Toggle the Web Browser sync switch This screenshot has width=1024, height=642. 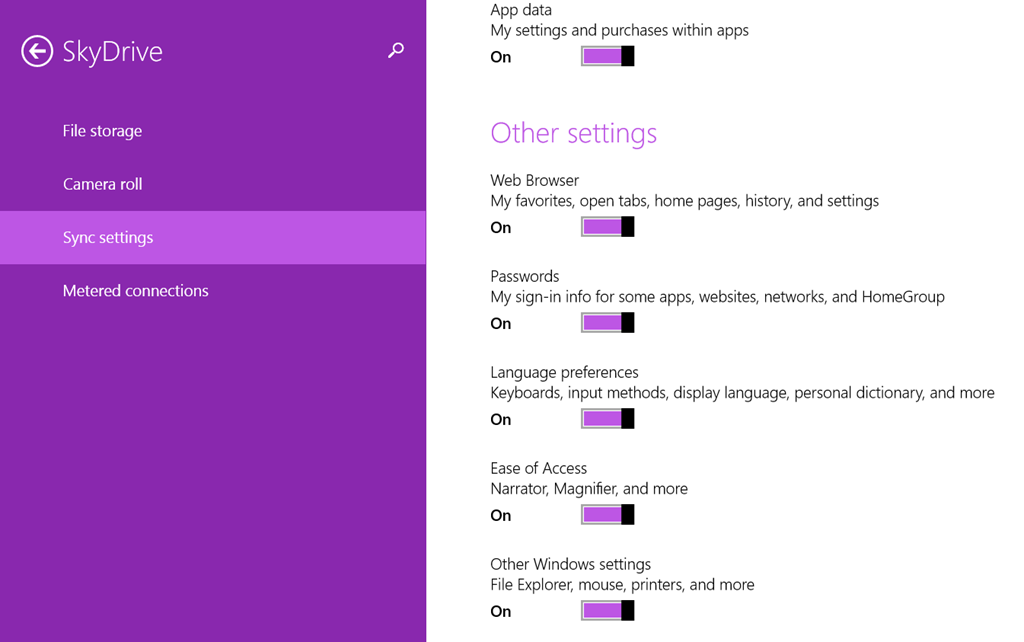607,227
